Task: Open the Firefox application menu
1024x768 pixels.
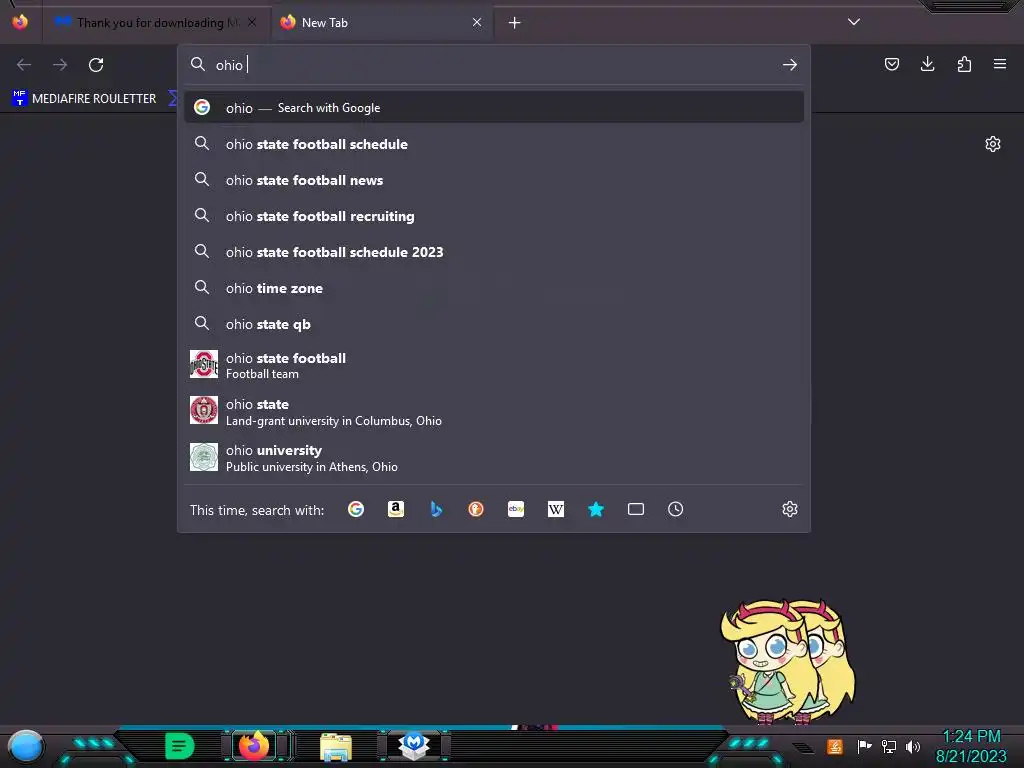Action: tap(1000, 64)
